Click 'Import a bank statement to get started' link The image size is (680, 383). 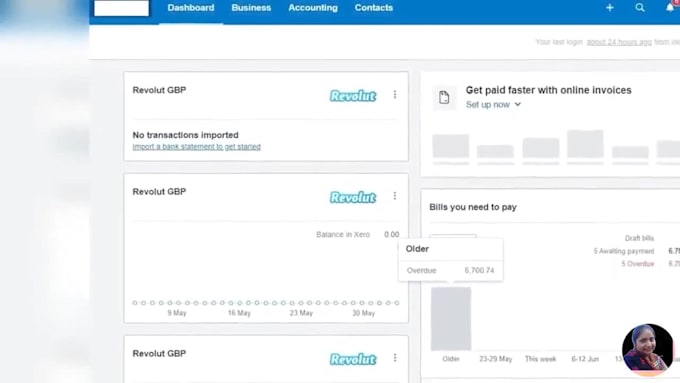coord(196,147)
